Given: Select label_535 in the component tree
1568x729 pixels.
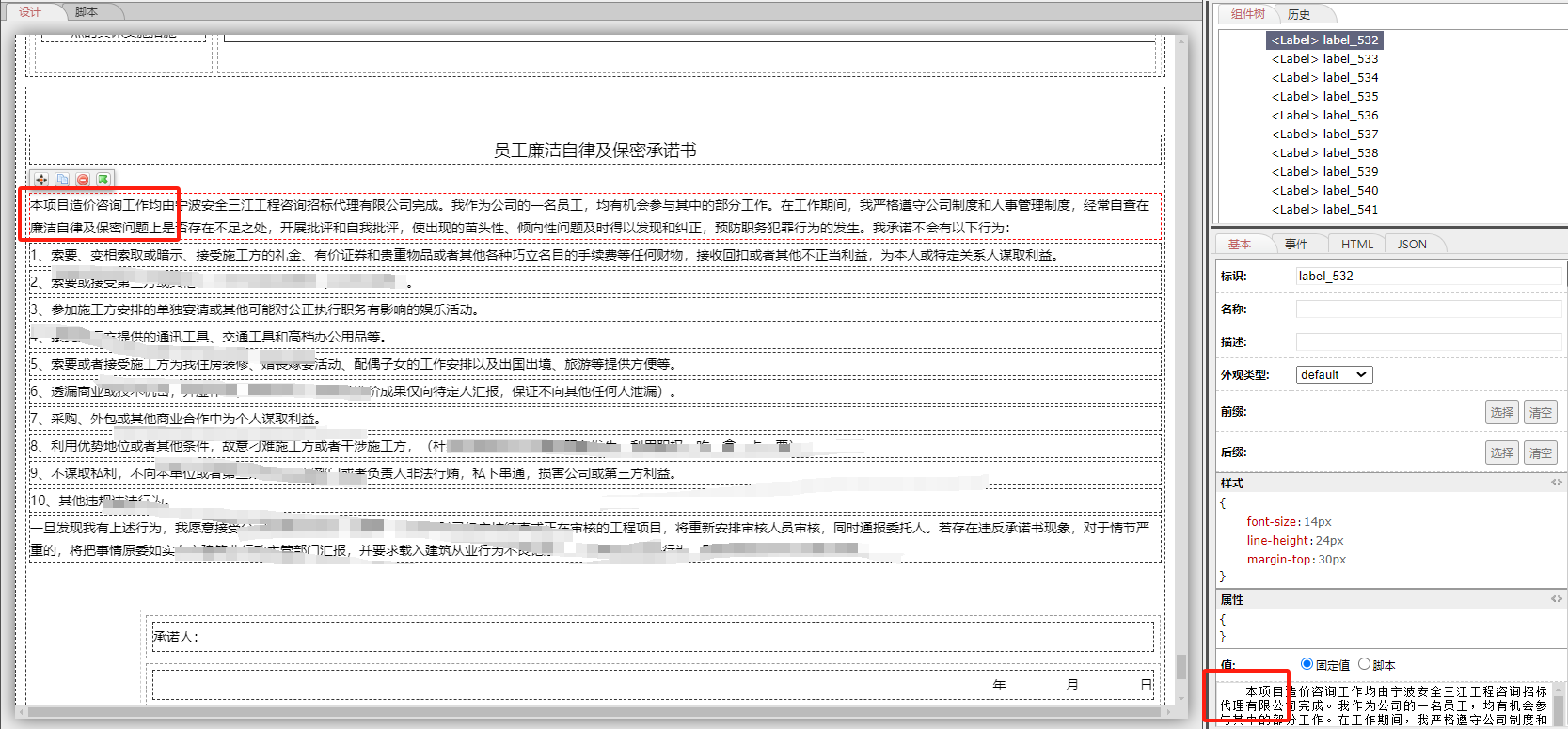Looking at the screenshot, I should 1324,97.
